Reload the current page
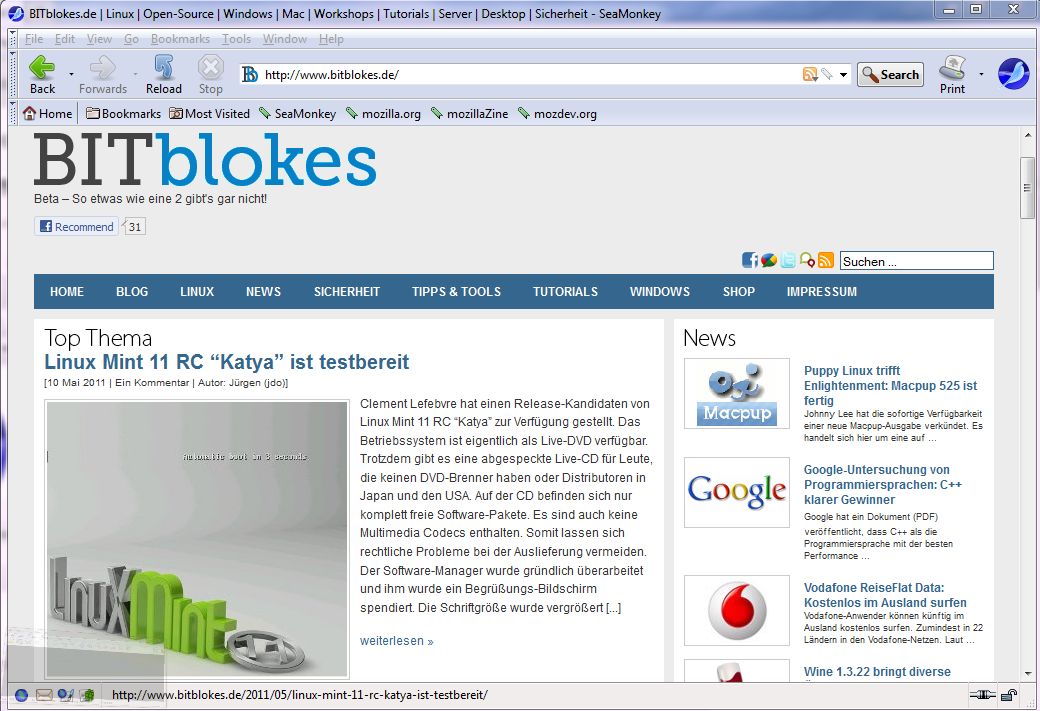 [x=163, y=74]
